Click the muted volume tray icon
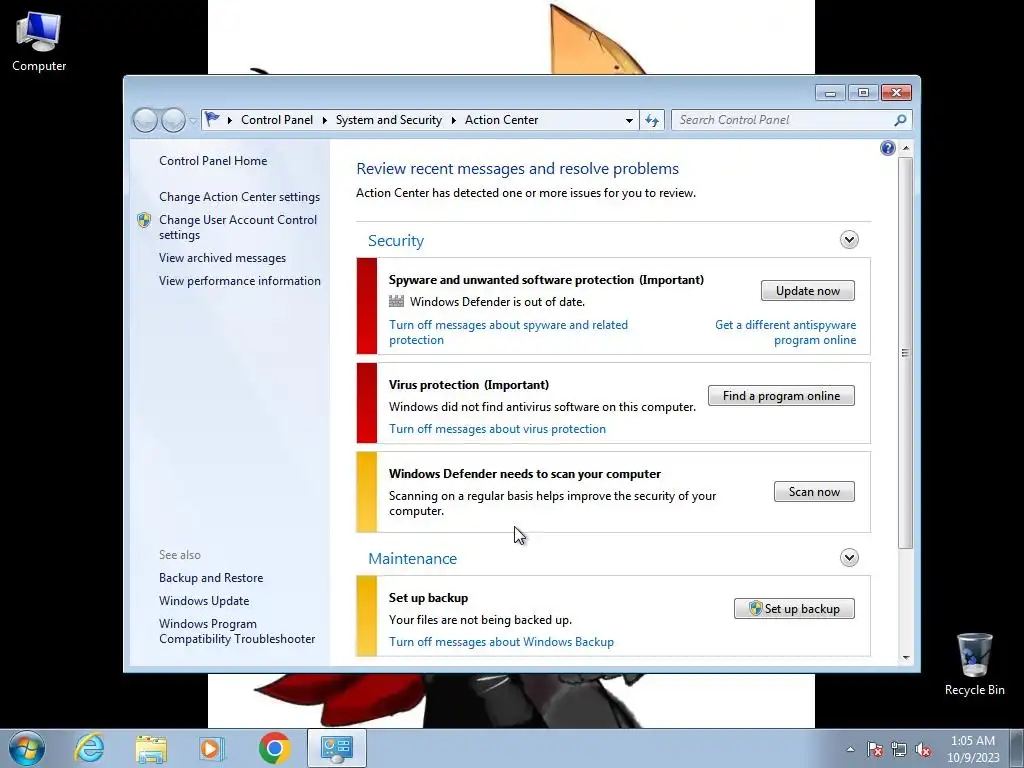This screenshot has width=1024, height=768. pos(923,750)
